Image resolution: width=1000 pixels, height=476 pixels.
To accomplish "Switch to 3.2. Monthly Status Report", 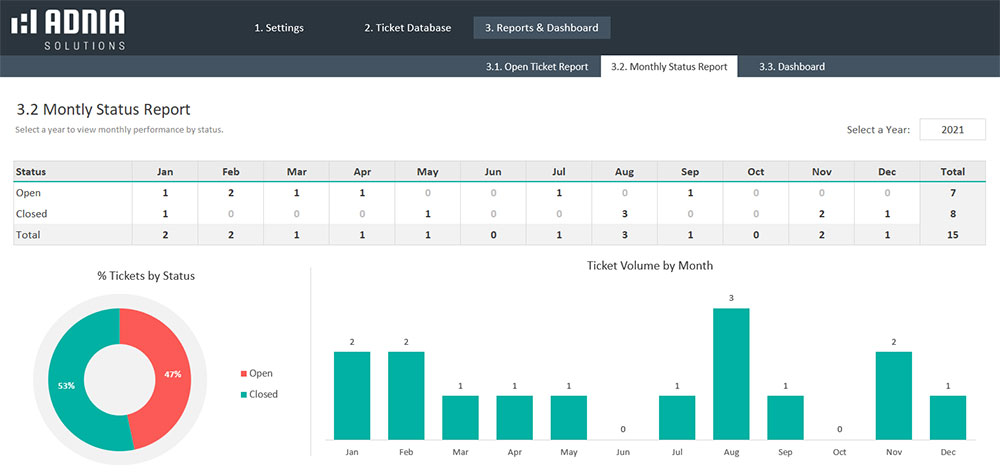I will [x=669, y=67].
